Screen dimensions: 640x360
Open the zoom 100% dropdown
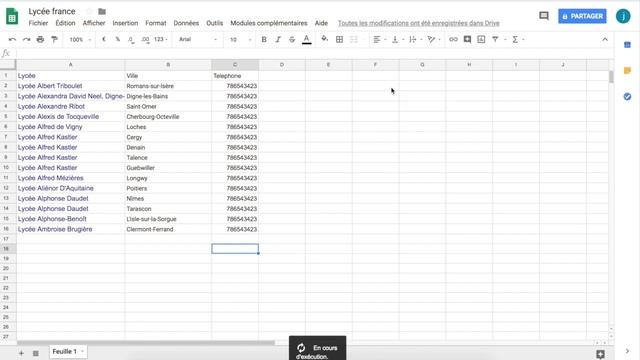80,40
